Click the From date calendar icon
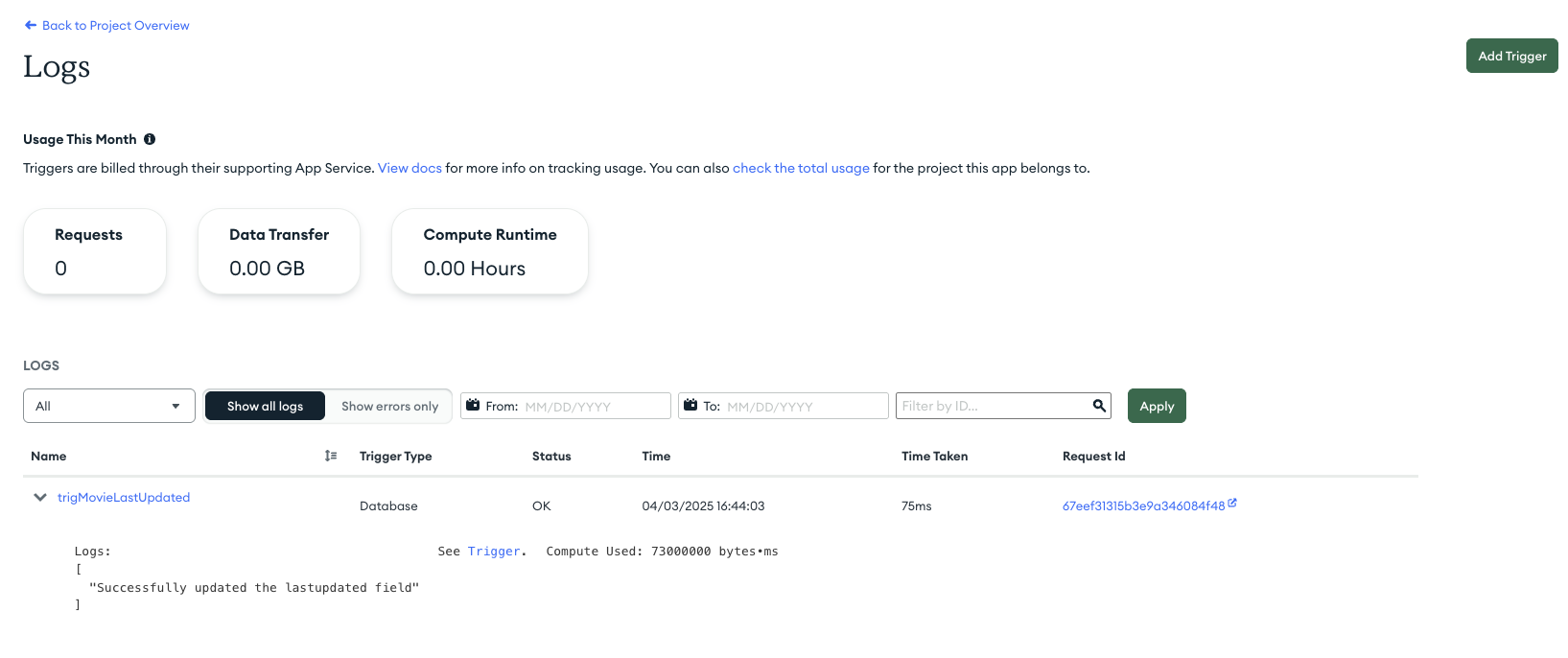This screenshot has width=1568, height=658. 473,406
